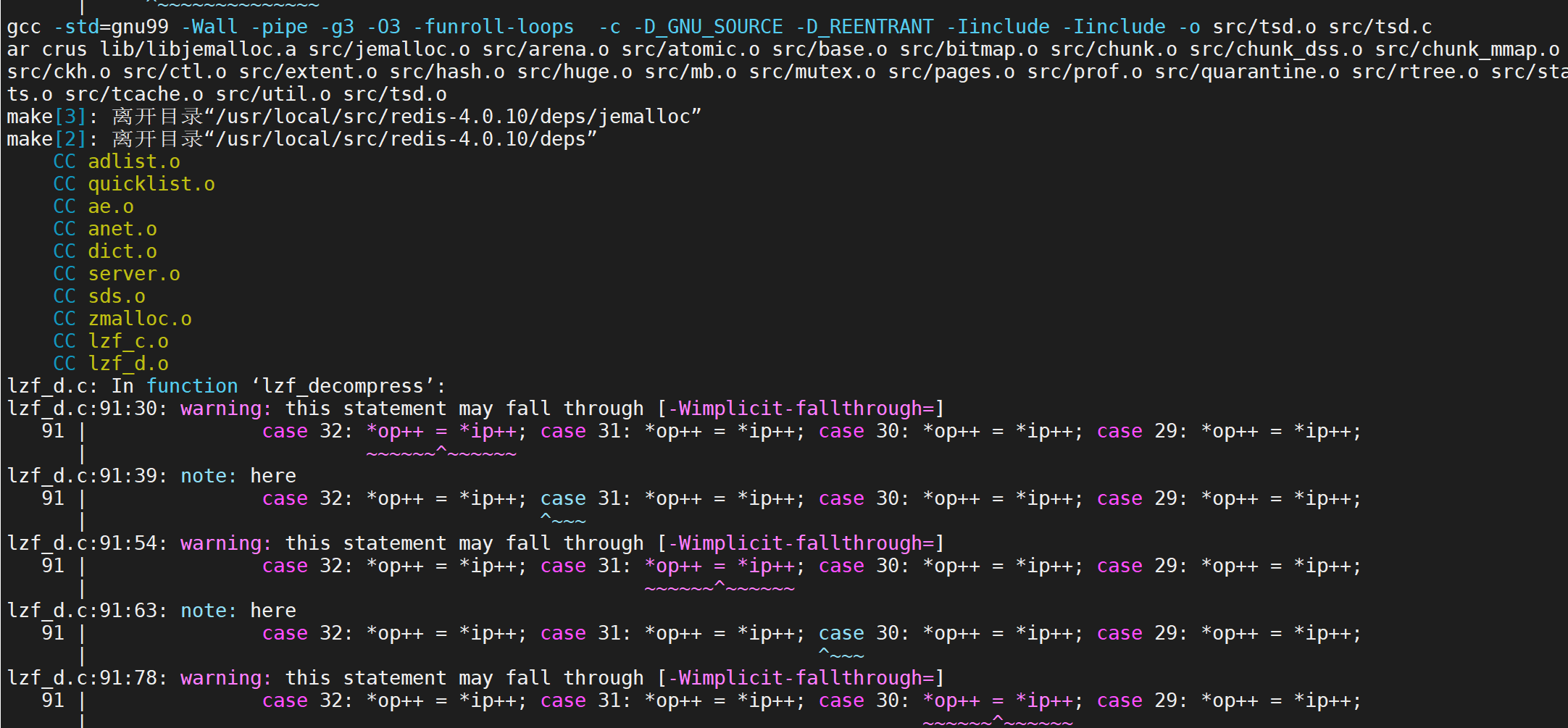Click the 'server.o' compile entry

pos(134,275)
